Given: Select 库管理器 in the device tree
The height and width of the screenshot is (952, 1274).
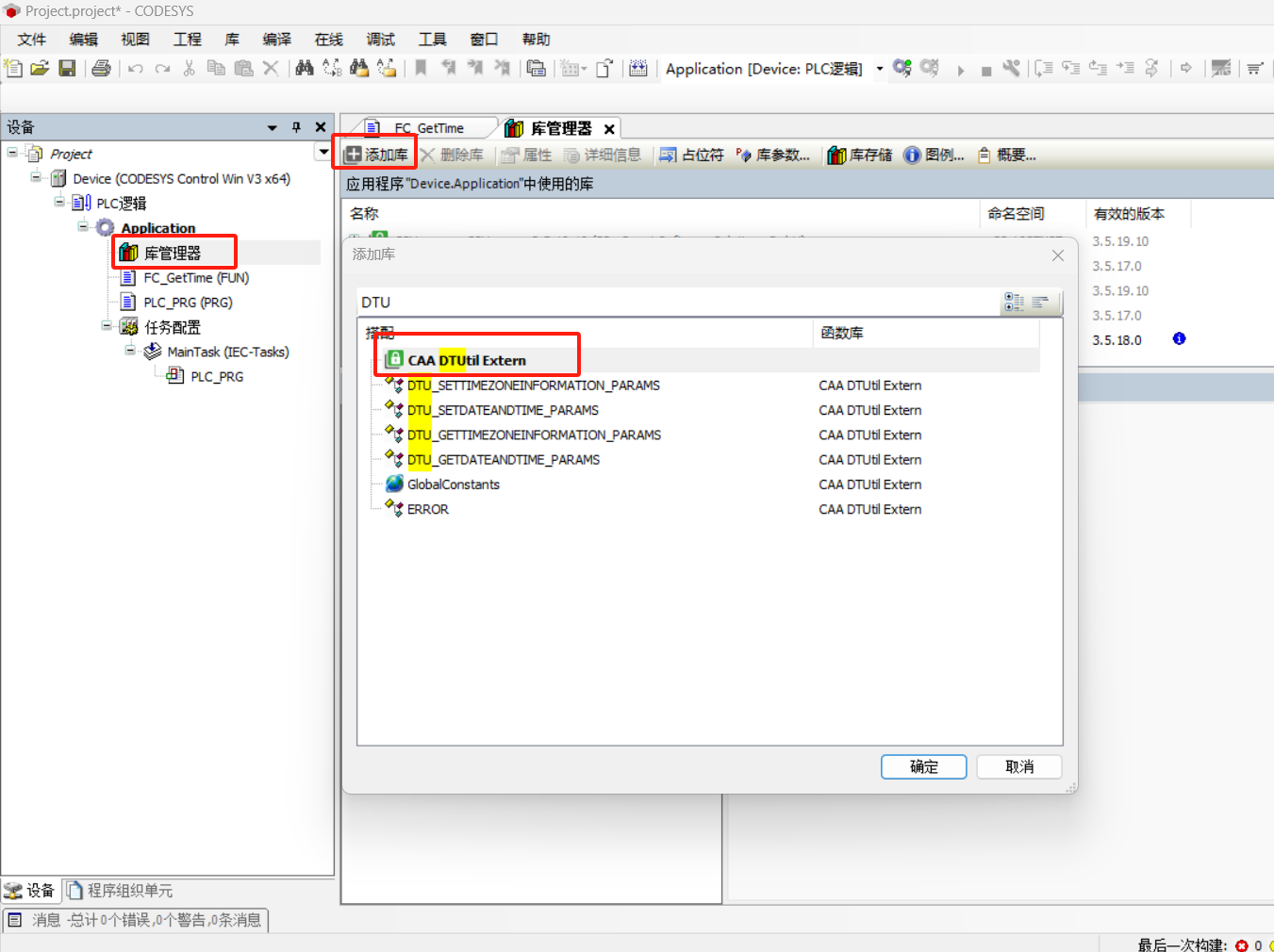Looking at the screenshot, I should pos(173,253).
